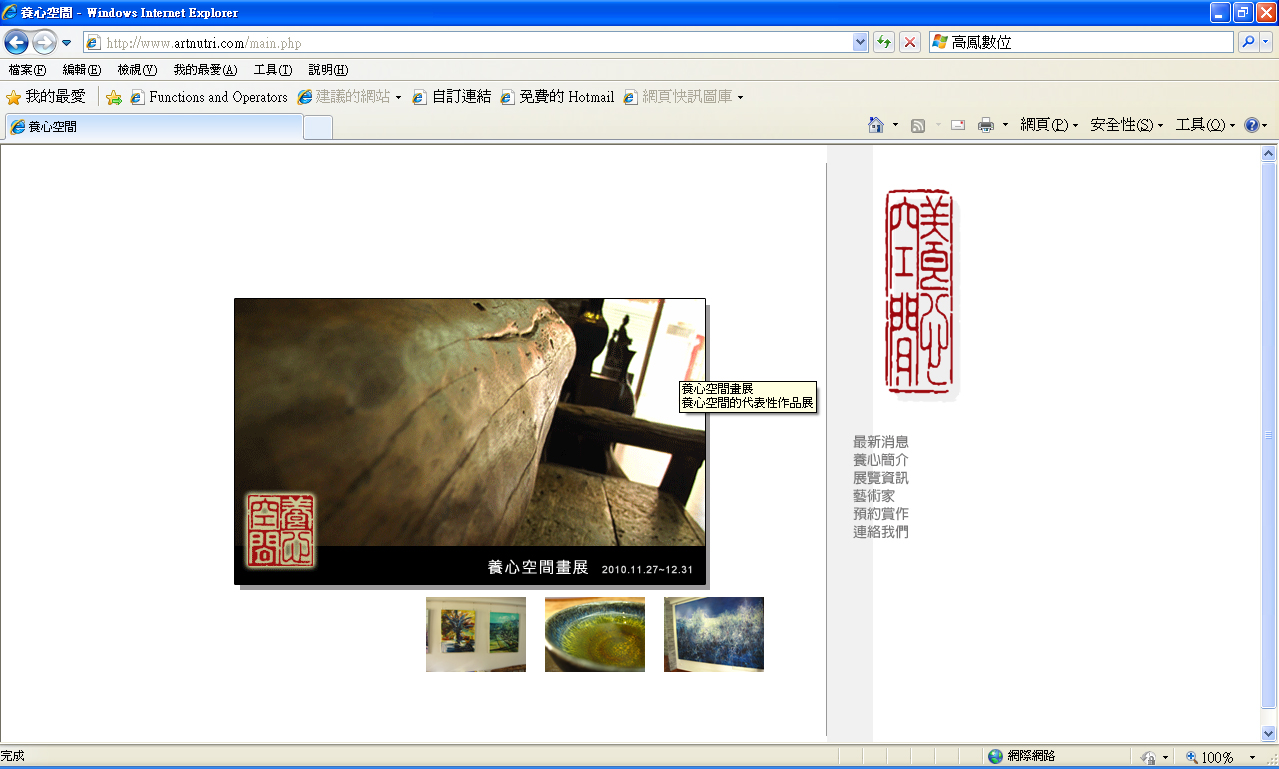Open the 網頁 command bar dropdown
Viewport: 1279px width, 769px height.
tap(1048, 125)
